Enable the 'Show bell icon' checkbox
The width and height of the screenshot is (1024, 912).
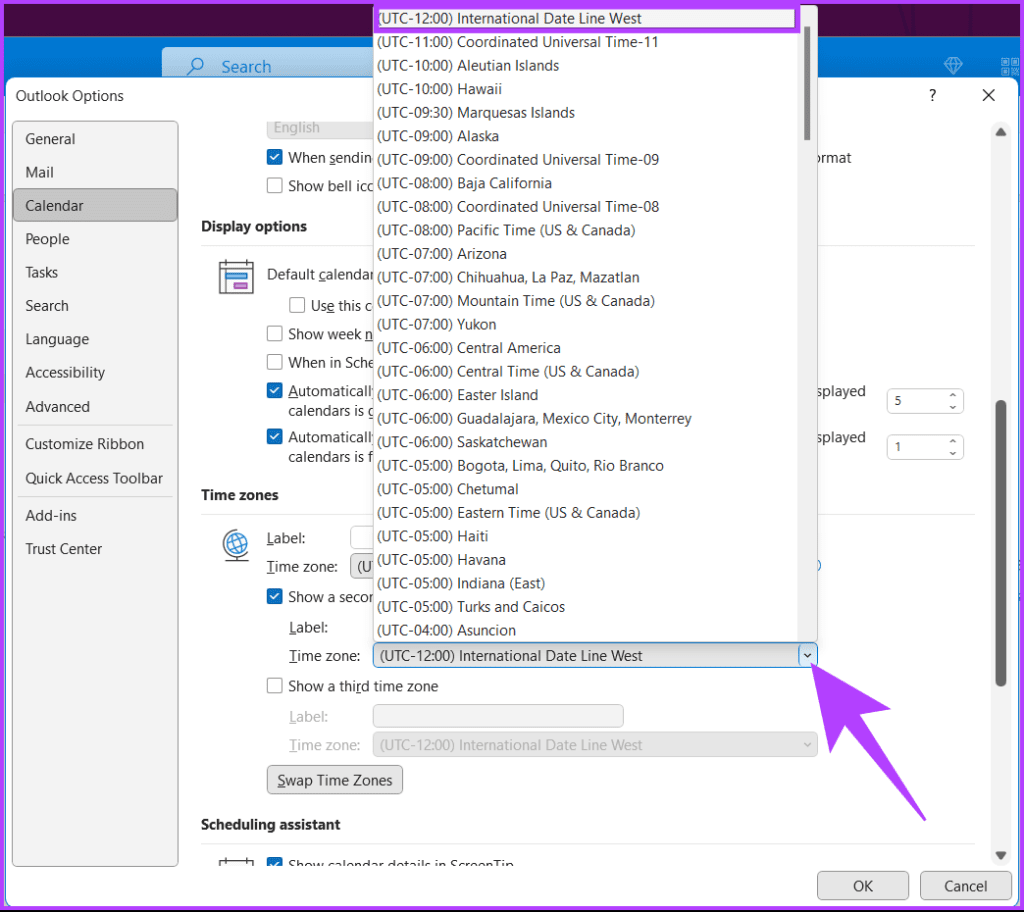275,186
